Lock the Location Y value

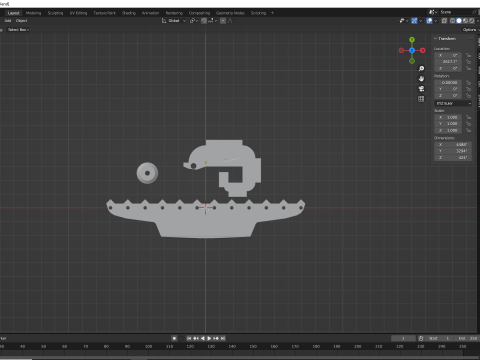click(x=468, y=62)
